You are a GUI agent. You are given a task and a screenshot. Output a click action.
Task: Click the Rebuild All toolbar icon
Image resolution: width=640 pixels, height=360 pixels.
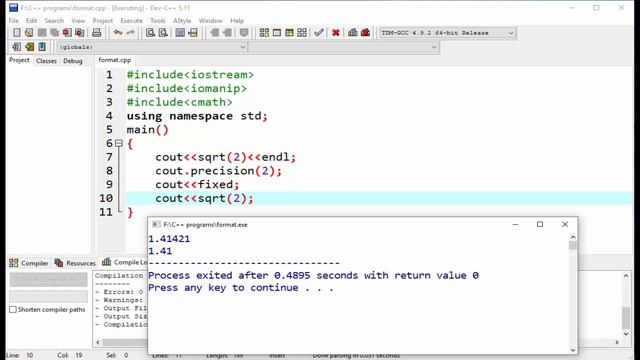[x=302, y=33]
